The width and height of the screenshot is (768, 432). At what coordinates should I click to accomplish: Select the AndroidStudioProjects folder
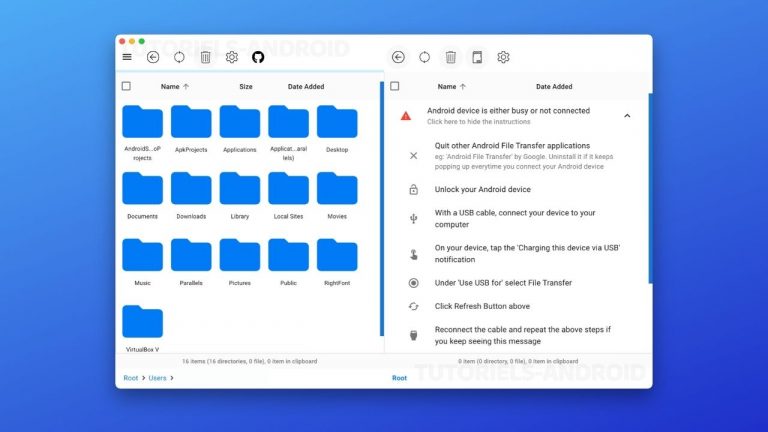click(x=143, y=133)
